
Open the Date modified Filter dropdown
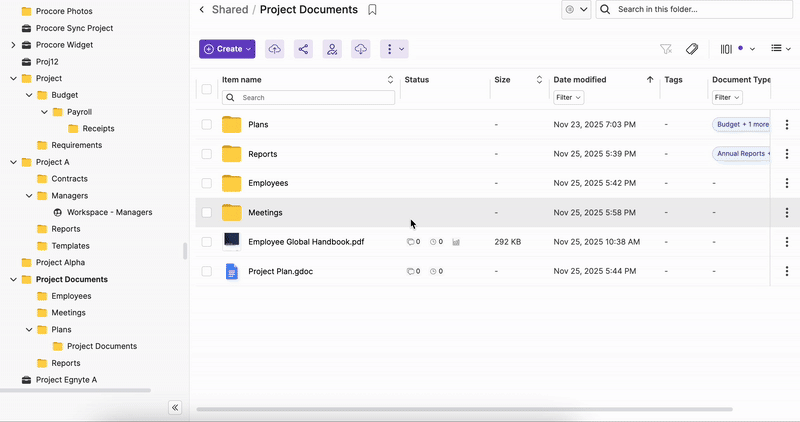(x=568, y=97)
